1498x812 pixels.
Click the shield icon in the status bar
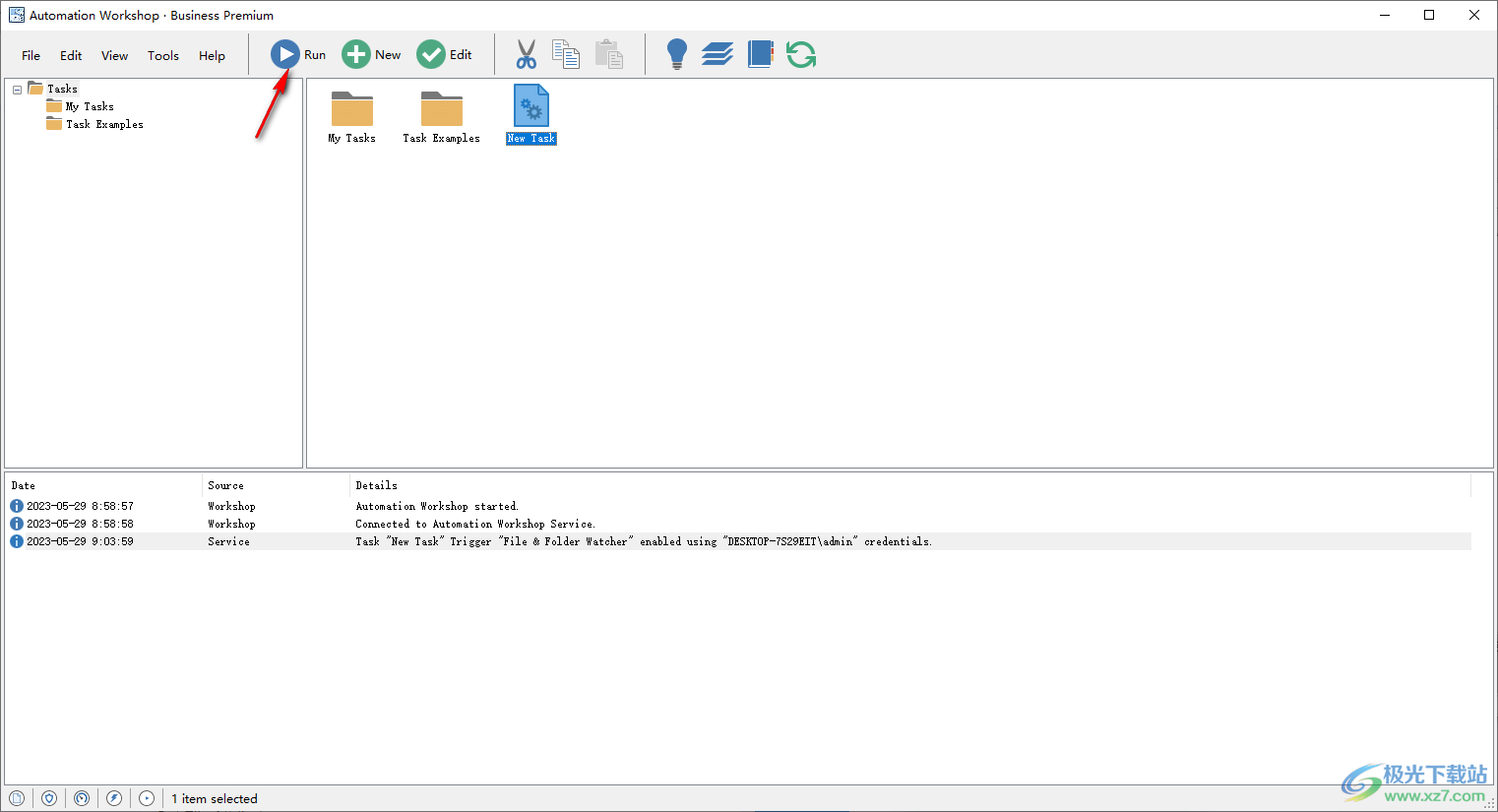tap(49, 798)
